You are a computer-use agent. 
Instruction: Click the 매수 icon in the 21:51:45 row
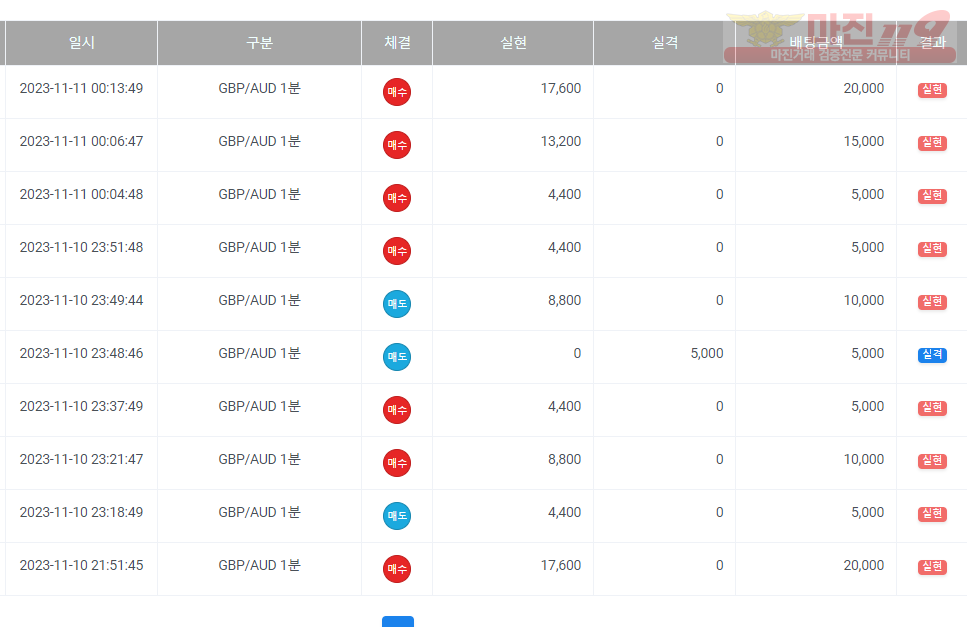pyautogui.click(x=397, y=569)
